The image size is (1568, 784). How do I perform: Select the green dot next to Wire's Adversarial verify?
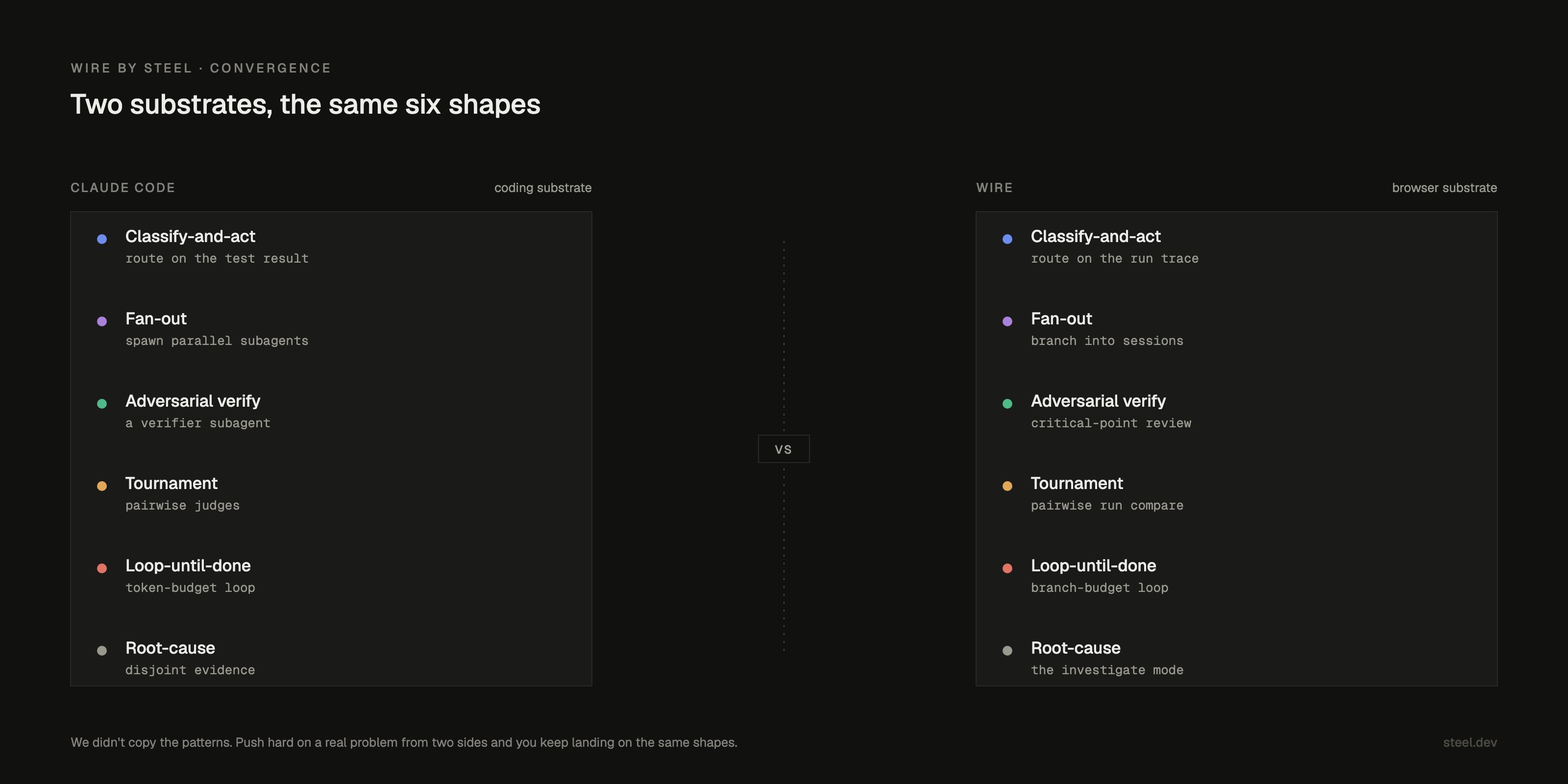pyautogui.click(x=1007, y=404)
